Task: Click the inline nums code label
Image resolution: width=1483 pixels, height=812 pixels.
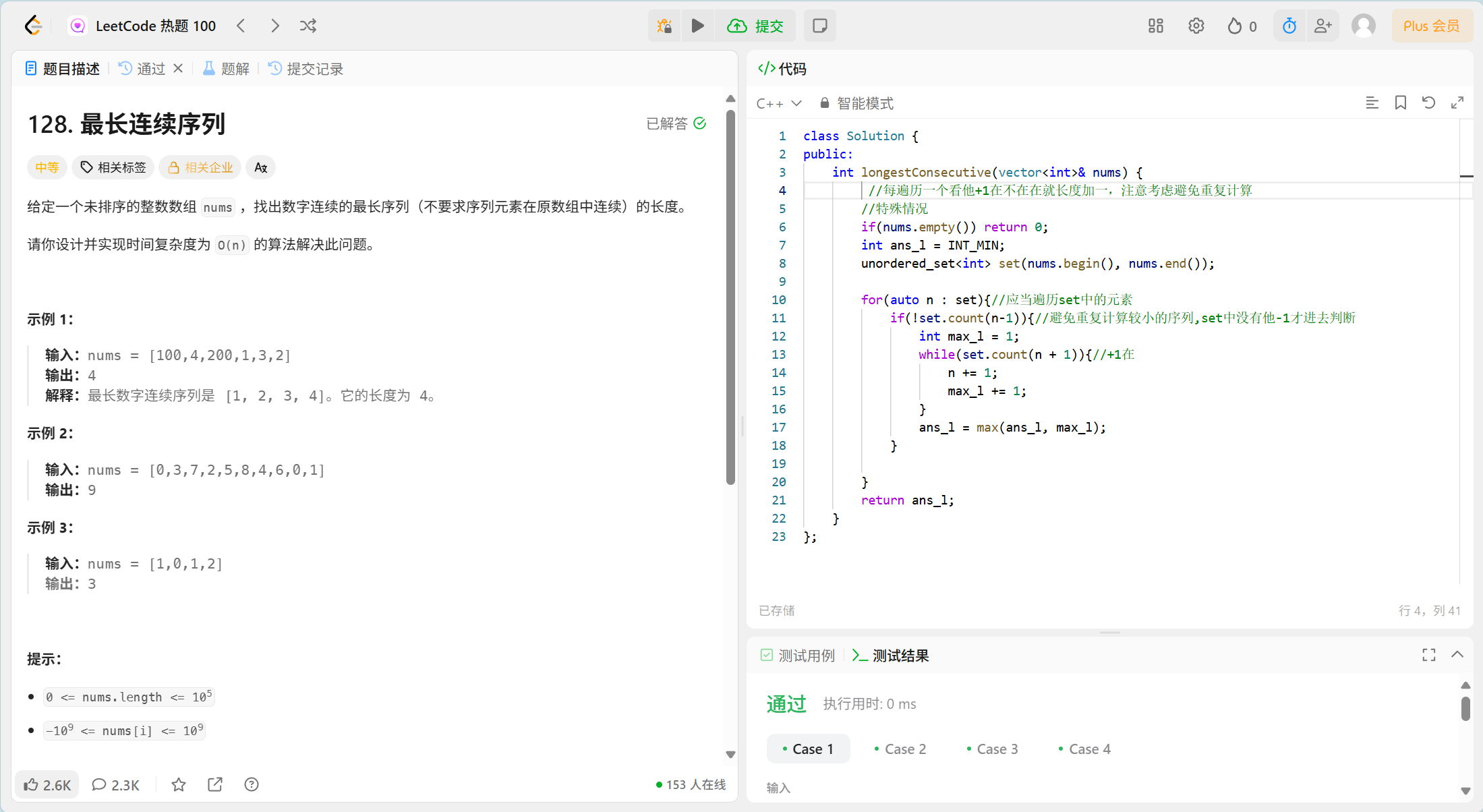Action: pos(218,207)
